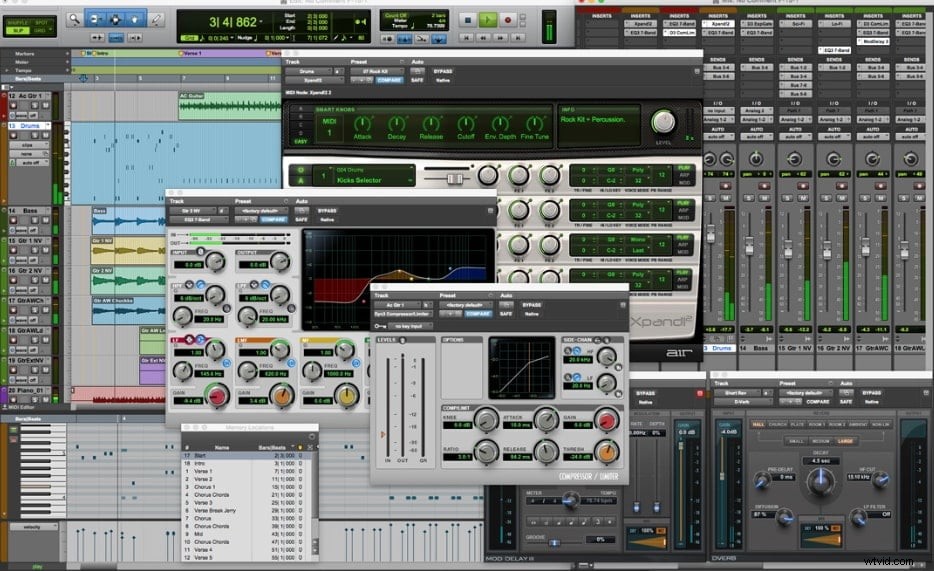
Task: Open the compressor key input selector
Action: coord(409,326)
